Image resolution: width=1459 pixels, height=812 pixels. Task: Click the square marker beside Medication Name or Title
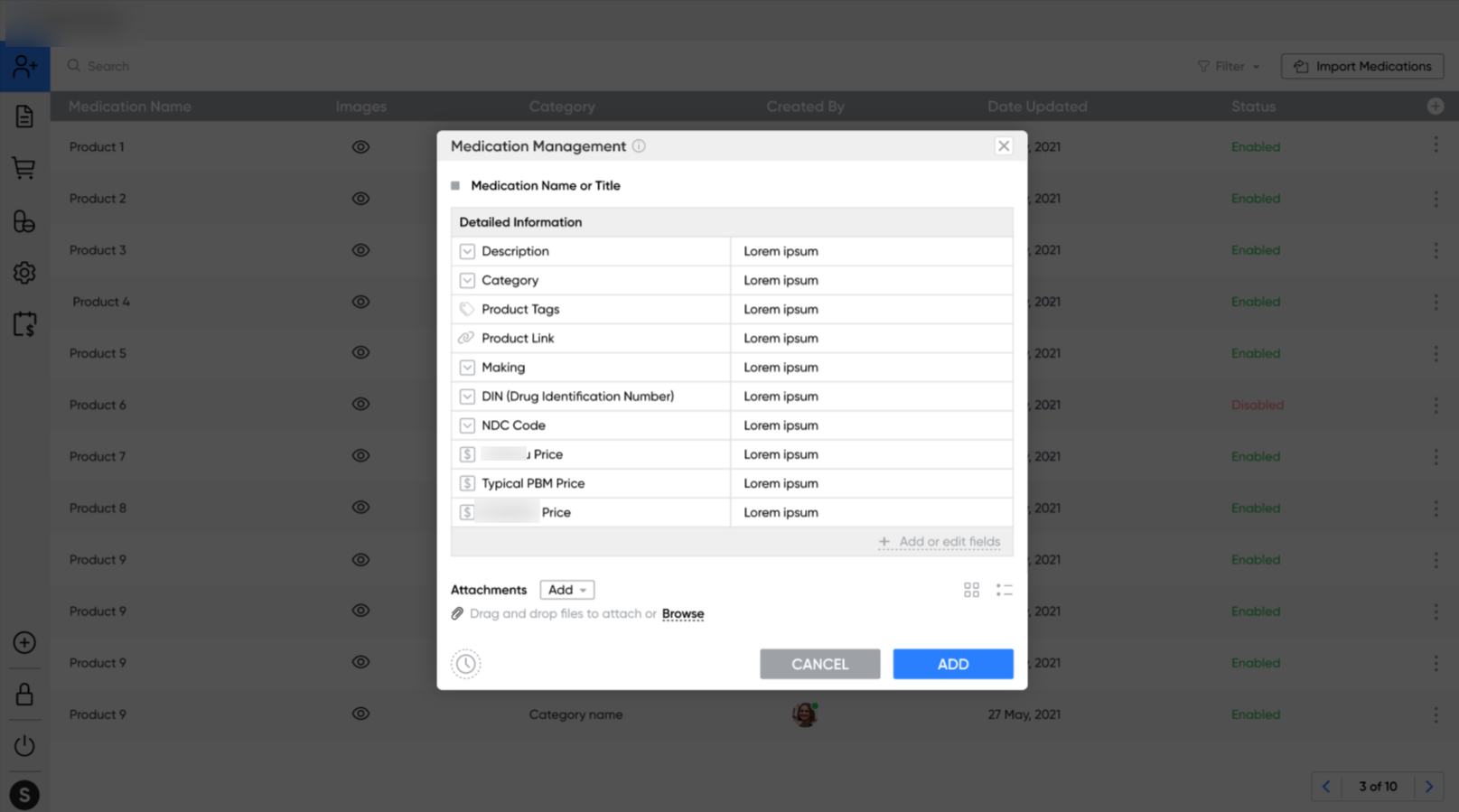tap(455, 186)
